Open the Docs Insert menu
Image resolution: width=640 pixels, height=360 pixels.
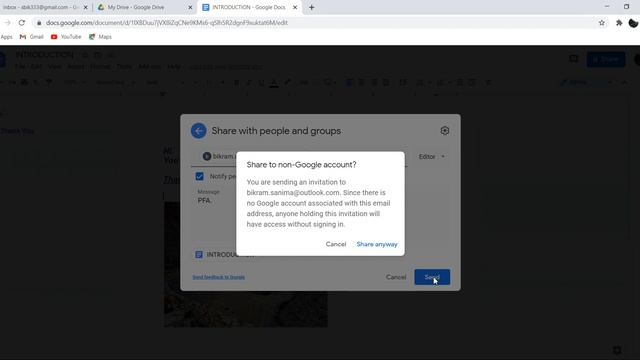(76, 67)
